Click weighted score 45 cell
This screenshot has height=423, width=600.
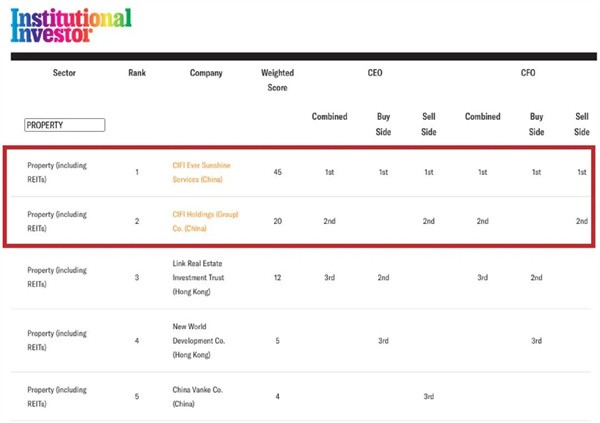tap(277, 172)
